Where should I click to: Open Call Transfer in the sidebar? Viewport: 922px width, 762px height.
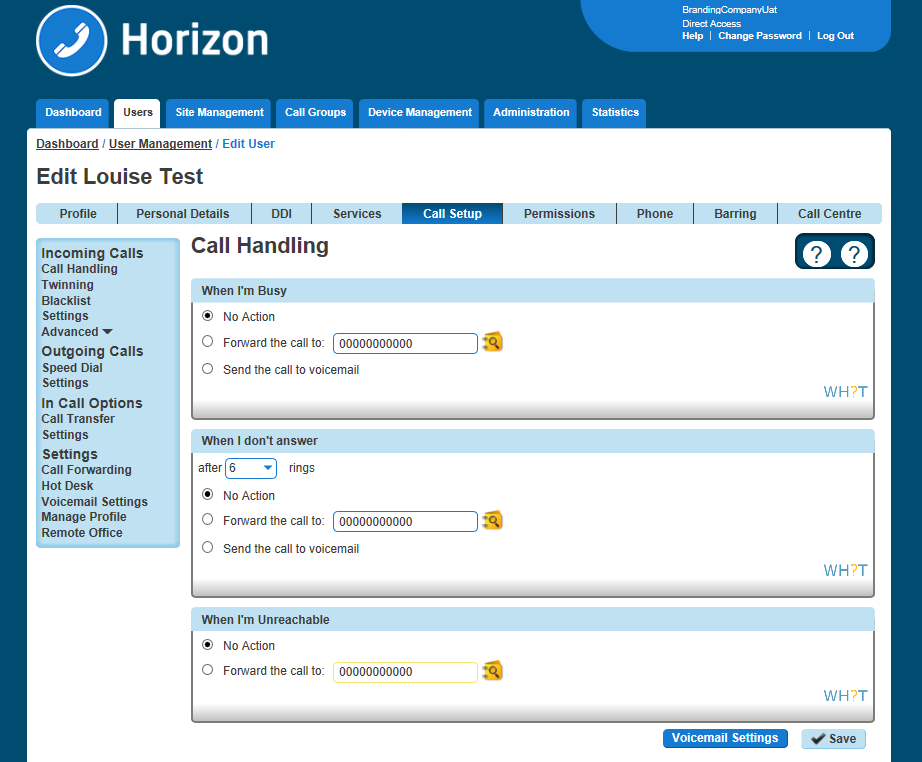(x=78, y=419)
